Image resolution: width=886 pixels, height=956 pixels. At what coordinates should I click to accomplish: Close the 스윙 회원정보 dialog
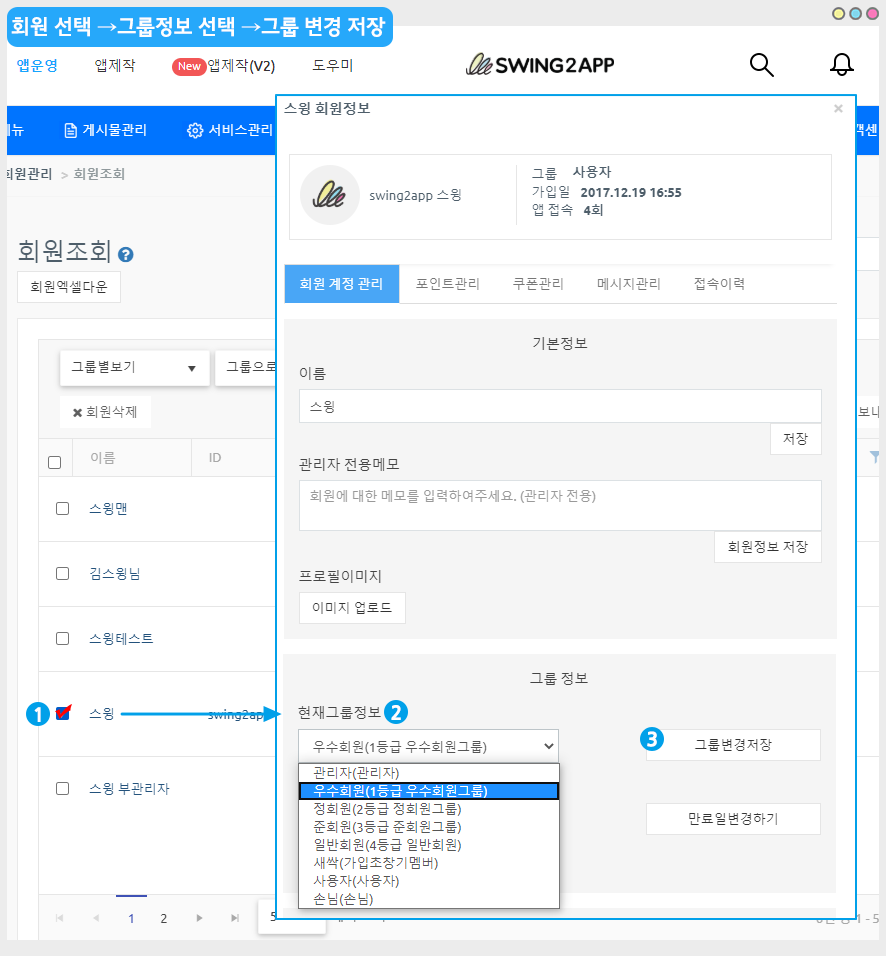pyautogui.click(x=838, y=109)
